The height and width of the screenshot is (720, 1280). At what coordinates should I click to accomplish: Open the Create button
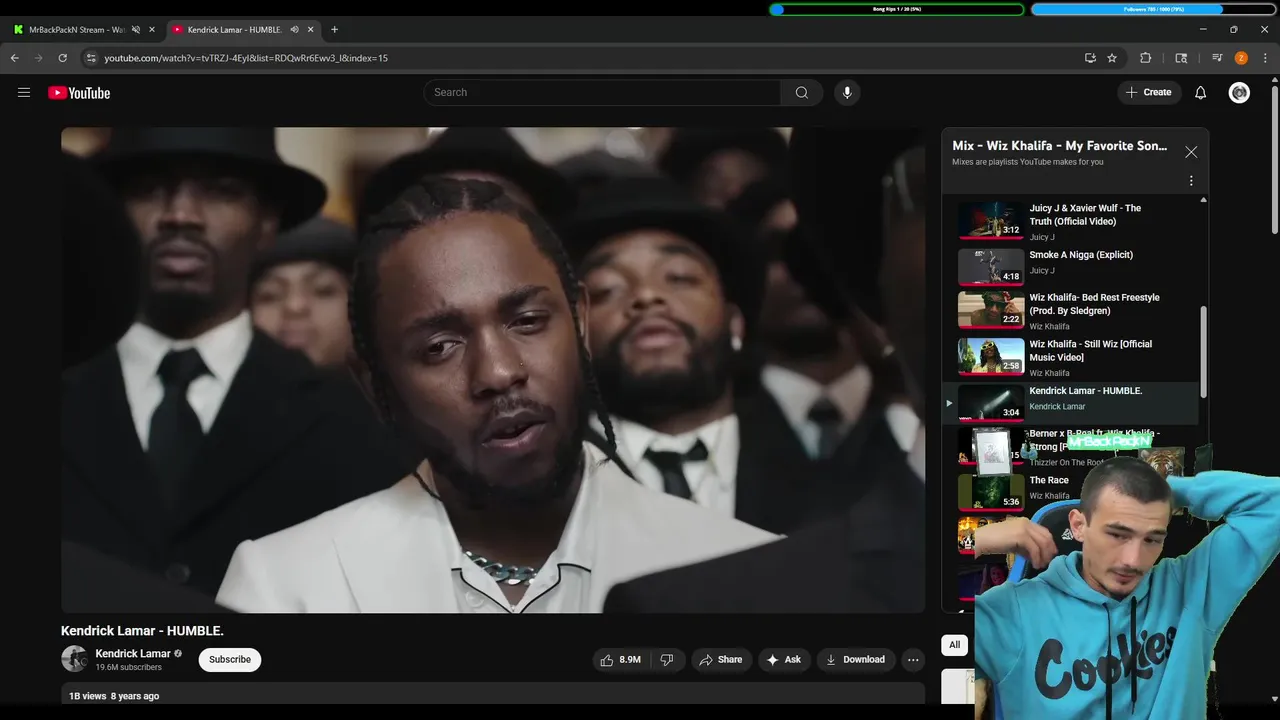pos(1148,93)
